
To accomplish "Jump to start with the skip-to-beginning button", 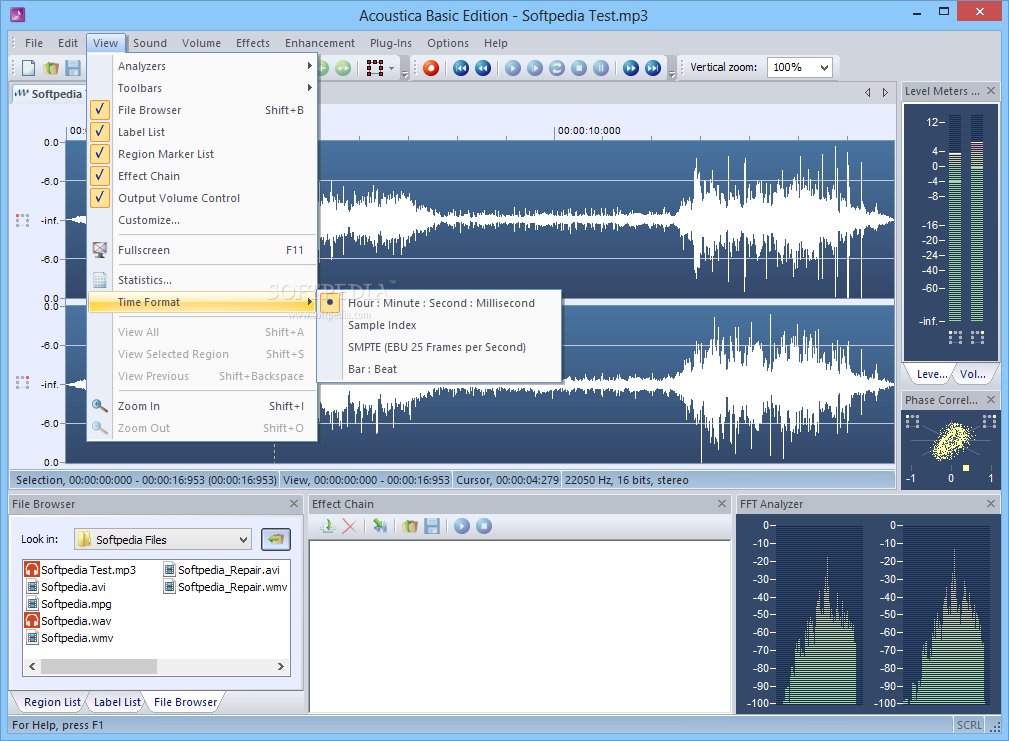I will pyautogui.click(x=461, y=68).
